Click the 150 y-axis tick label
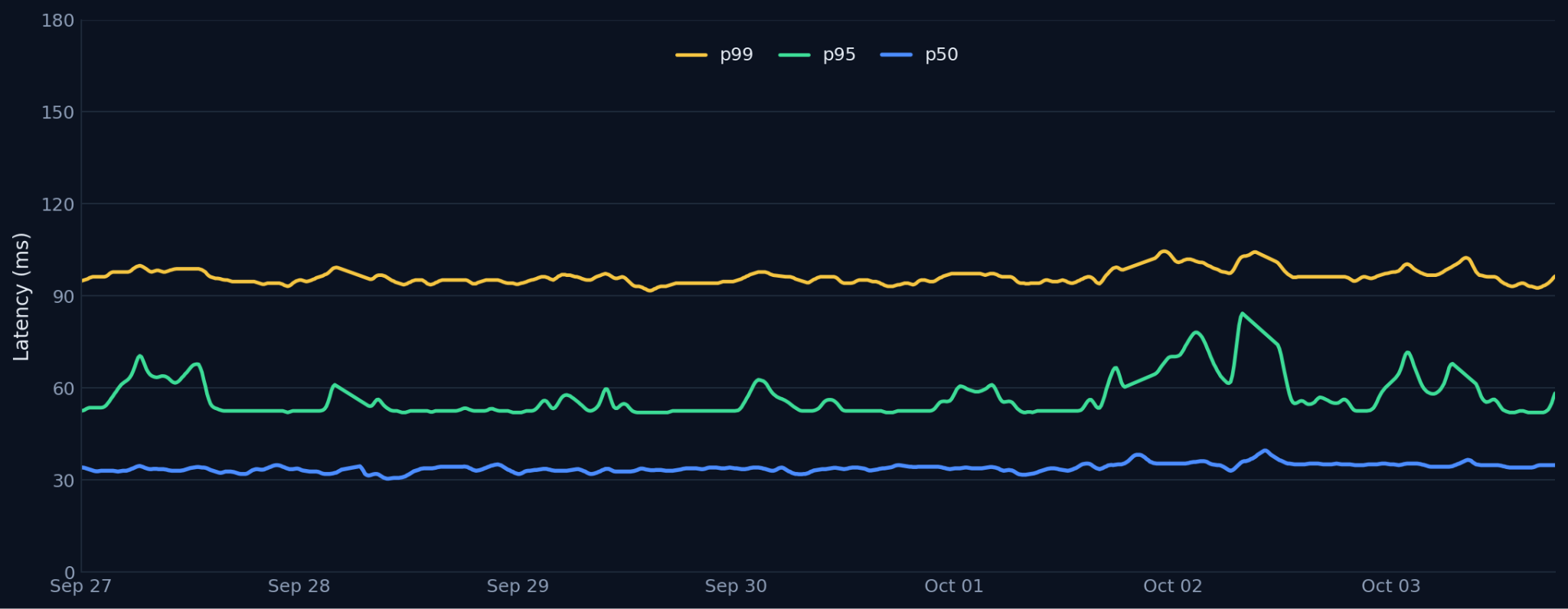This screenshot has height=609, width=1568. tap(58, 112)
